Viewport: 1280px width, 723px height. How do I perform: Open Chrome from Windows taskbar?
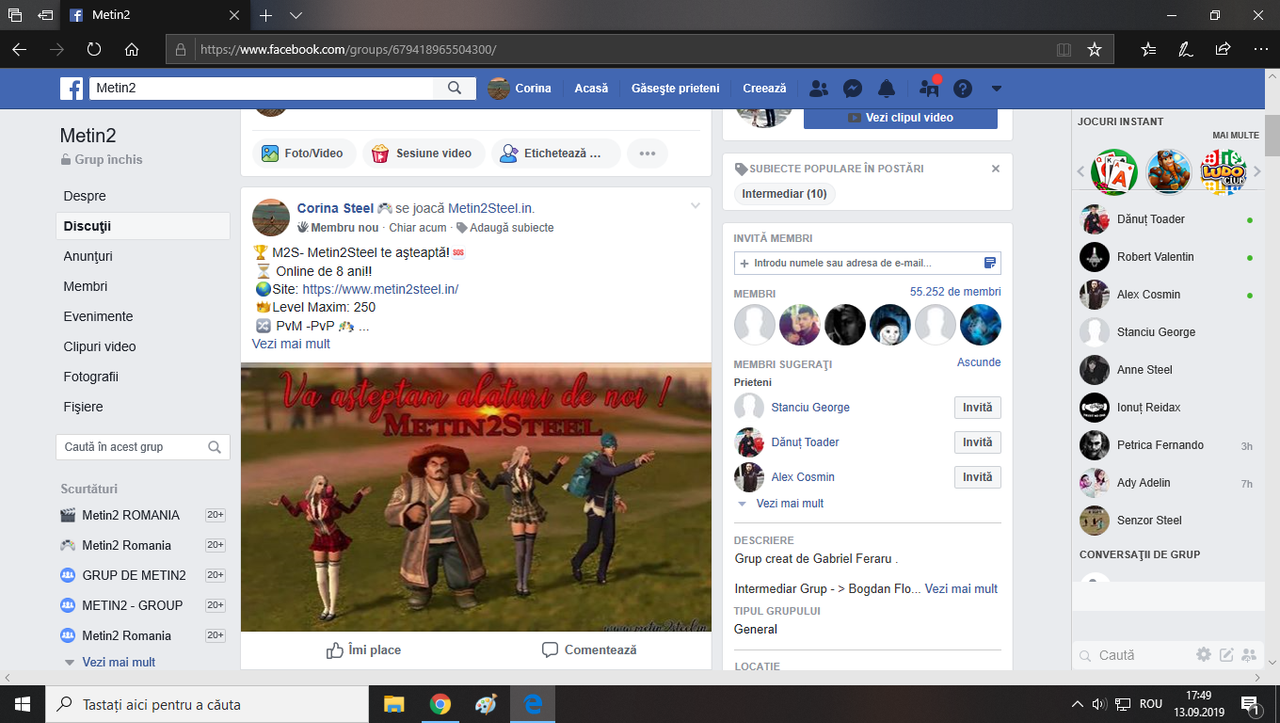(x=440, y=704)
